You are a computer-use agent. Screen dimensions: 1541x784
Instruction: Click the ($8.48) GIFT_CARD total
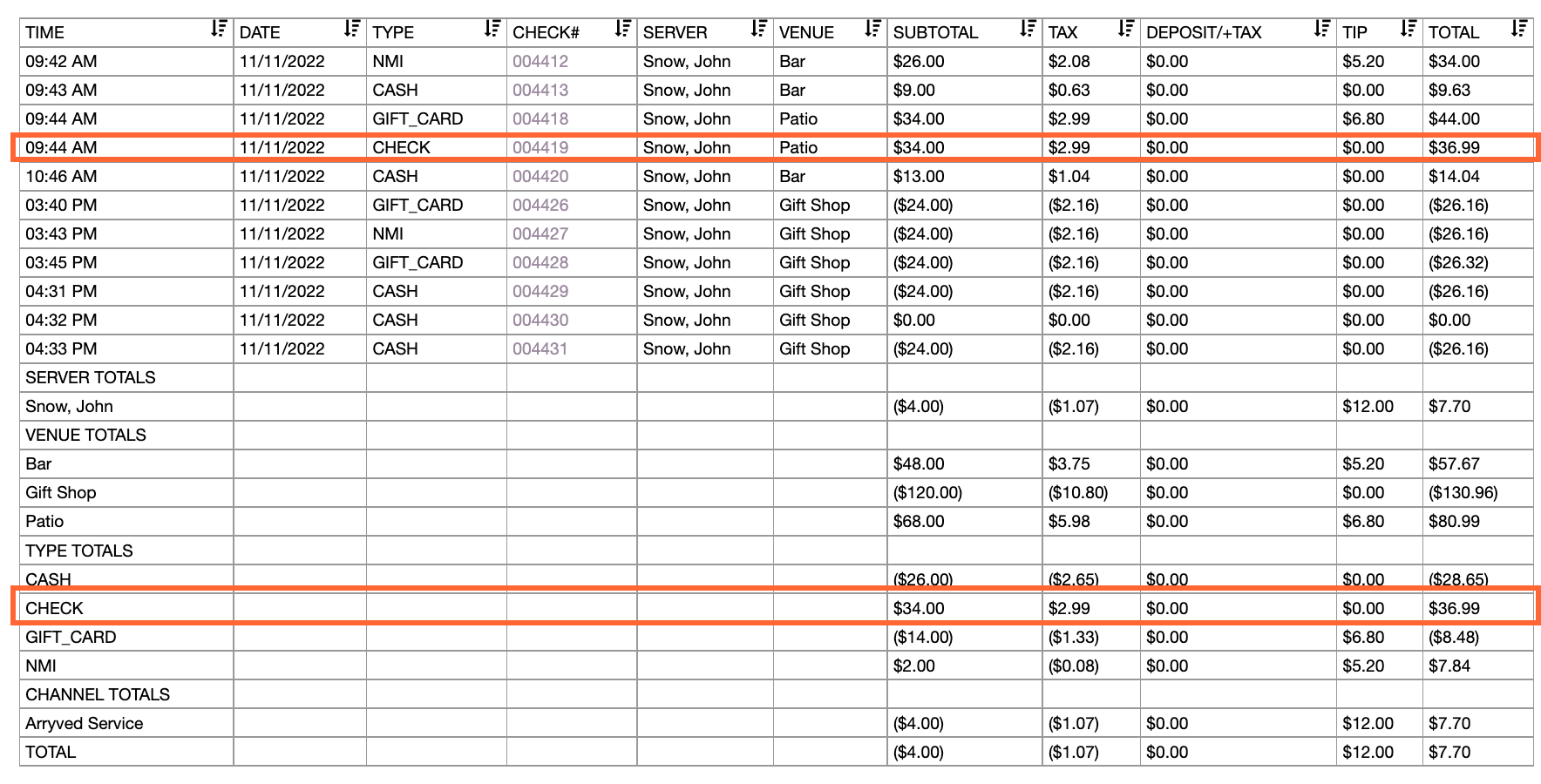coord(1454,637)
